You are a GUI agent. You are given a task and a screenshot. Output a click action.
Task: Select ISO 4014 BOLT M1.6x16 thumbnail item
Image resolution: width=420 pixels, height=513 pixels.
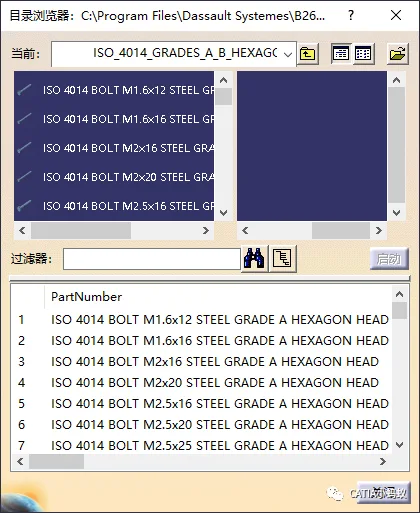pos(114,119)
